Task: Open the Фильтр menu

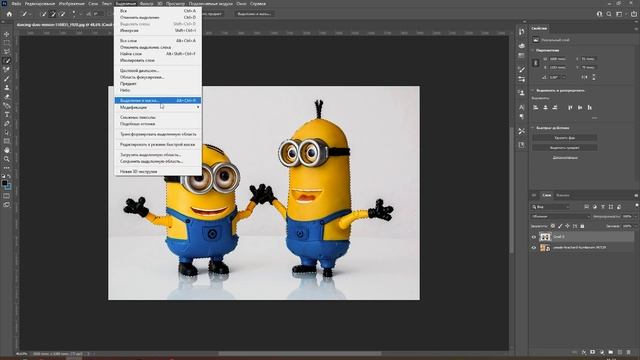Action: (146, 4)
